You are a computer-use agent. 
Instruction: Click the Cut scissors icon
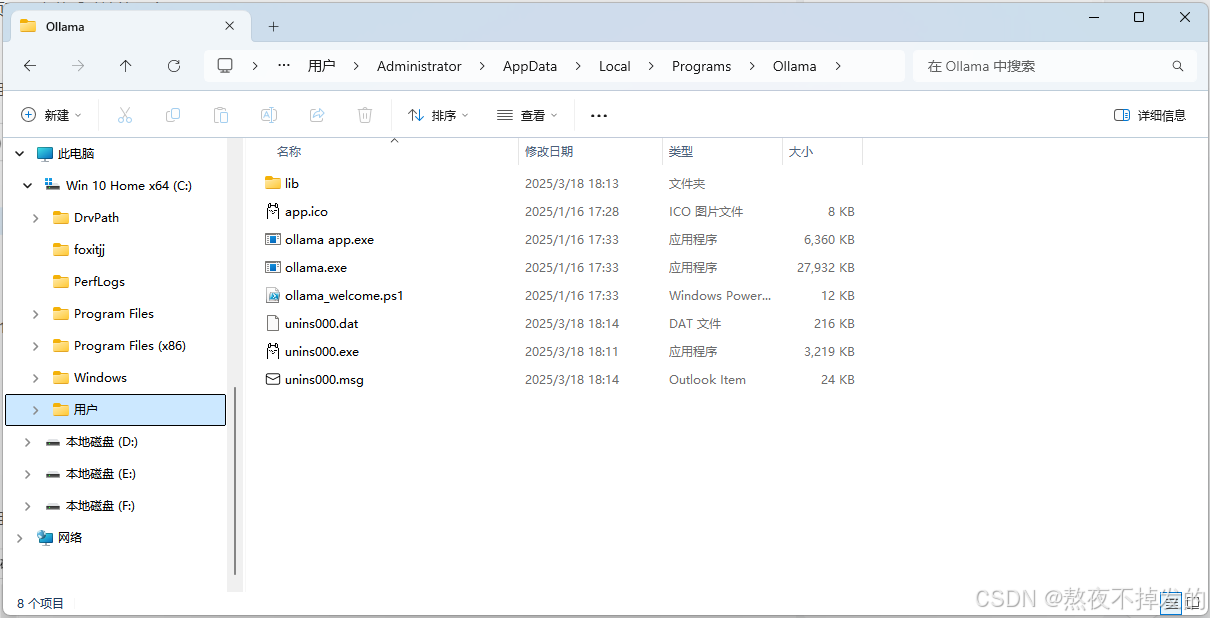[125, 115]
